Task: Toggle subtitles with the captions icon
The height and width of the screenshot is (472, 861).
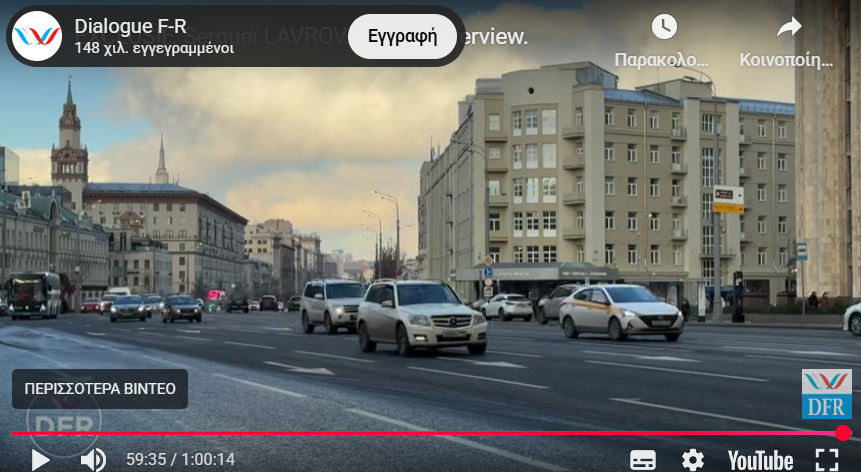Action: point(643,459)
